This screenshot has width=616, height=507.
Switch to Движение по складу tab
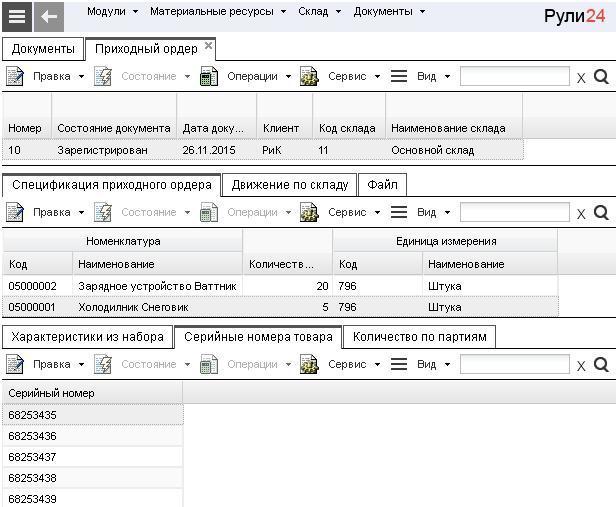click(290, 185)
